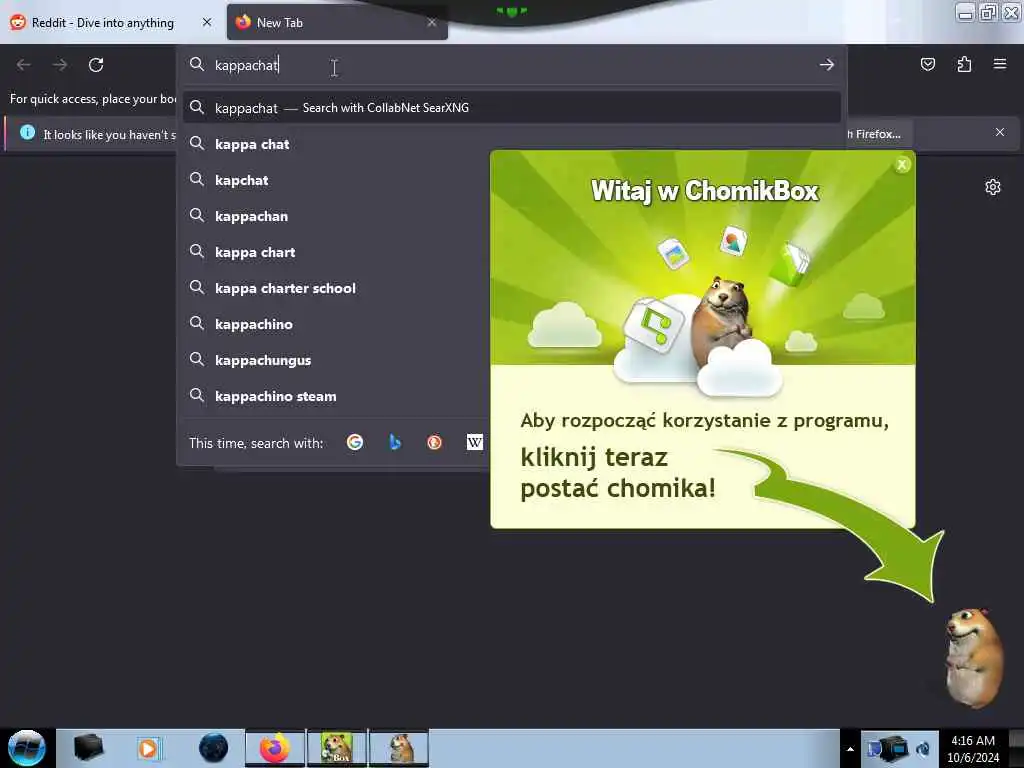This screenshot has height=768, width=1024.
Task: Close the ChomikBox welcome popup
Action: click(x=902, y=165)
